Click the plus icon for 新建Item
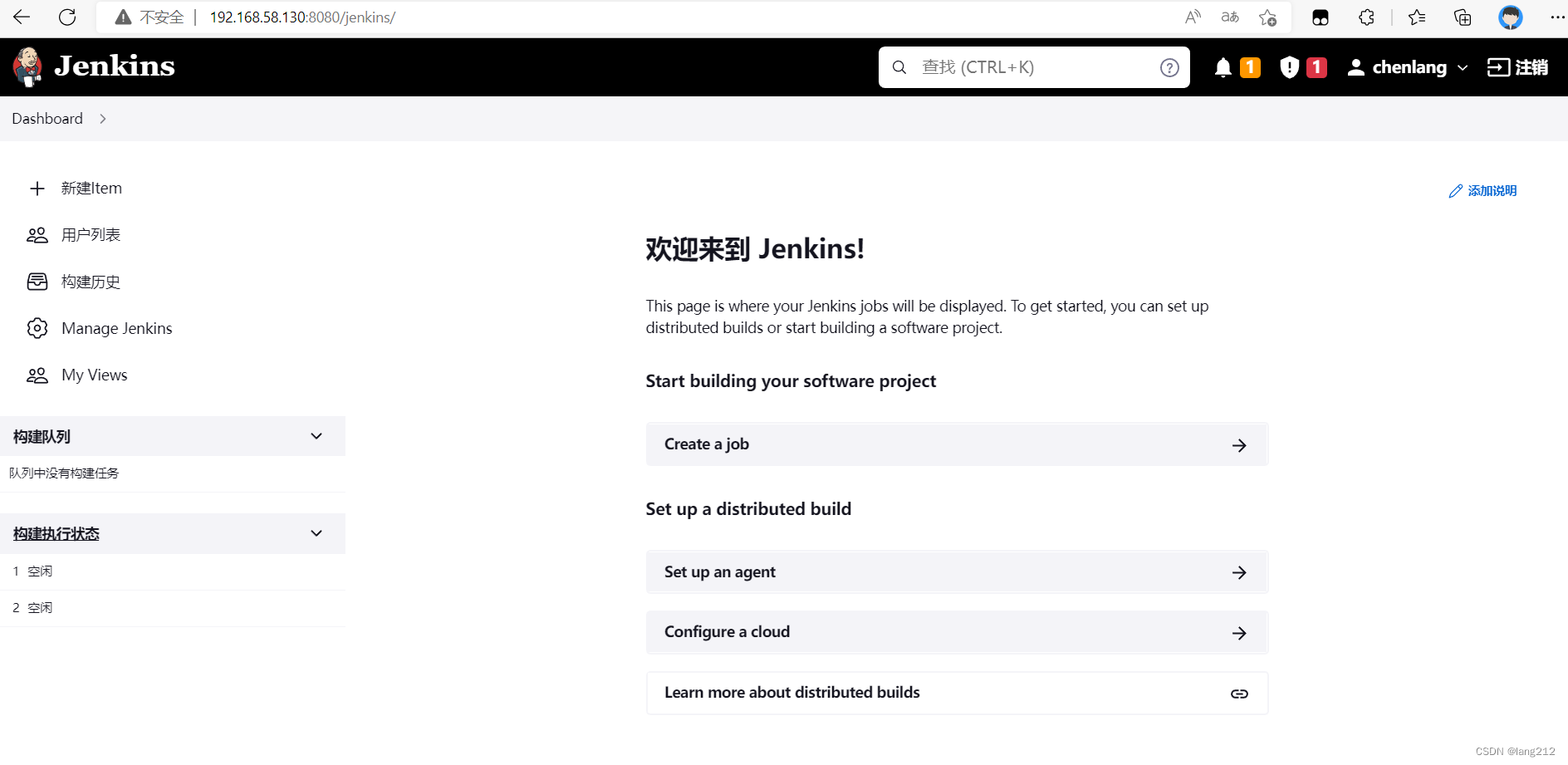 click(37, 189)
